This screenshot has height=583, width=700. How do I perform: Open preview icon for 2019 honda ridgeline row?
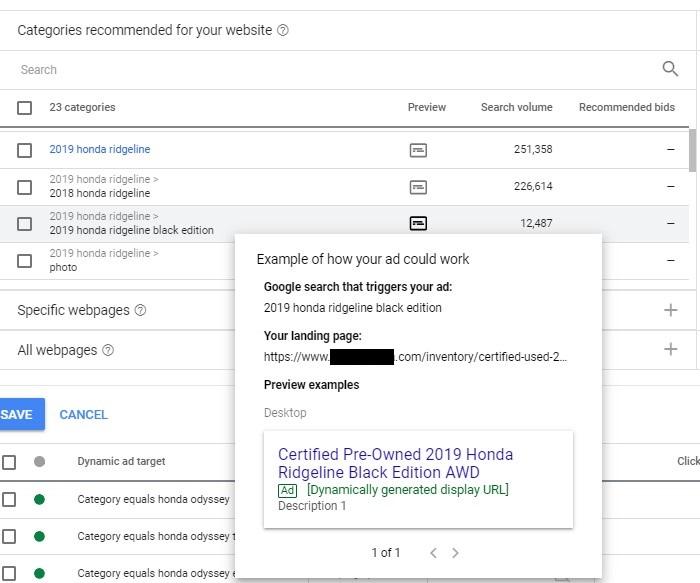(x=418, y=150)
